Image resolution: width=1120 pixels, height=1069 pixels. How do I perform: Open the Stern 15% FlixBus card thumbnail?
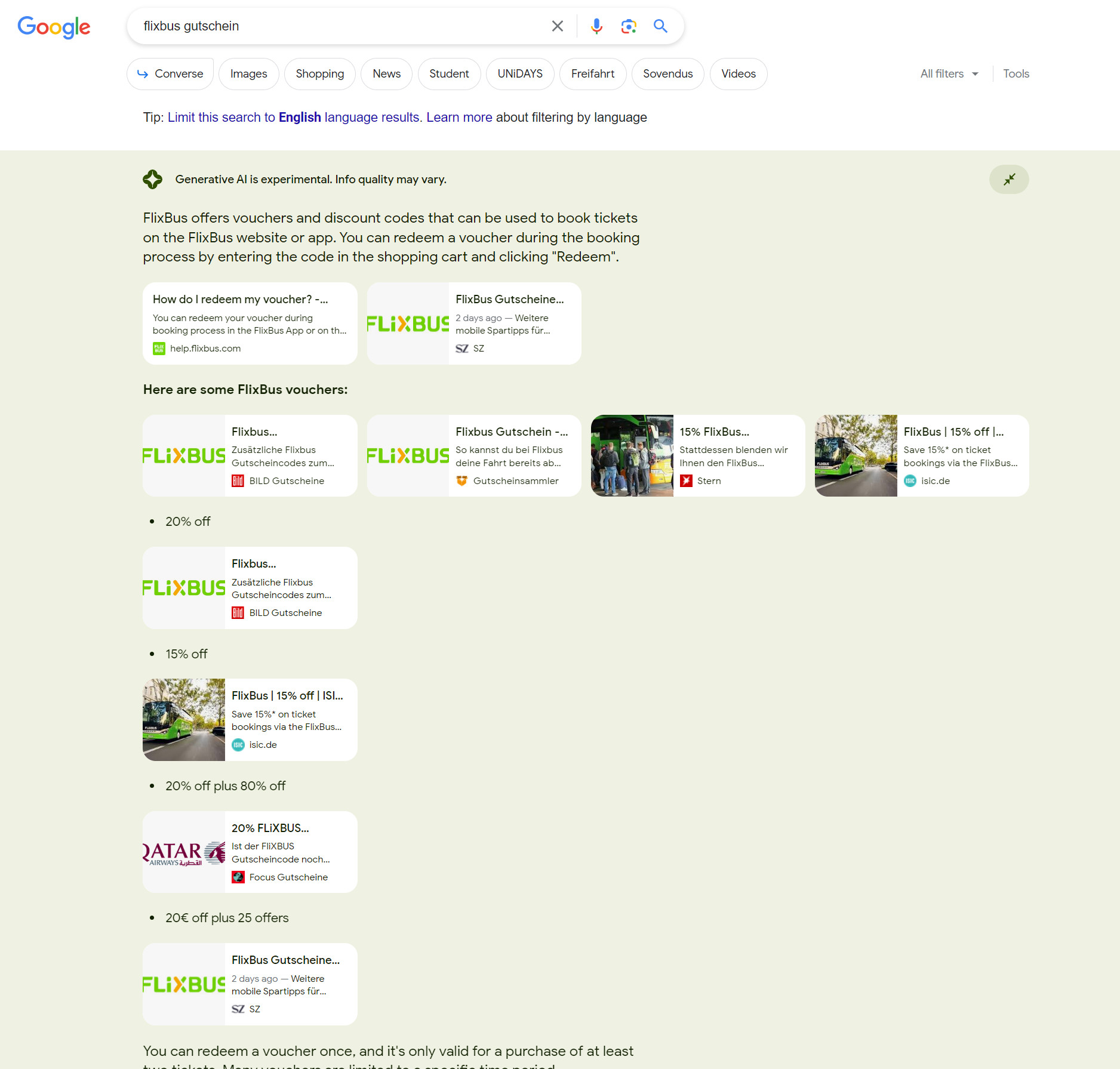[x=632, y=456]
